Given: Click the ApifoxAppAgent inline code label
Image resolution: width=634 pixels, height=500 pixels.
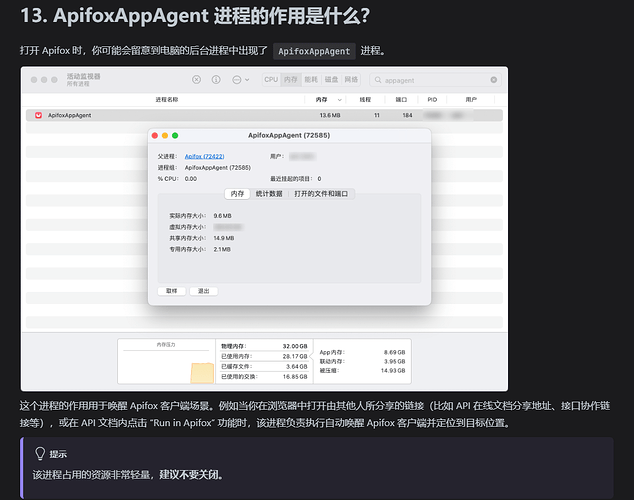Looking at the screenshot, I should click(x=314, y=51).
